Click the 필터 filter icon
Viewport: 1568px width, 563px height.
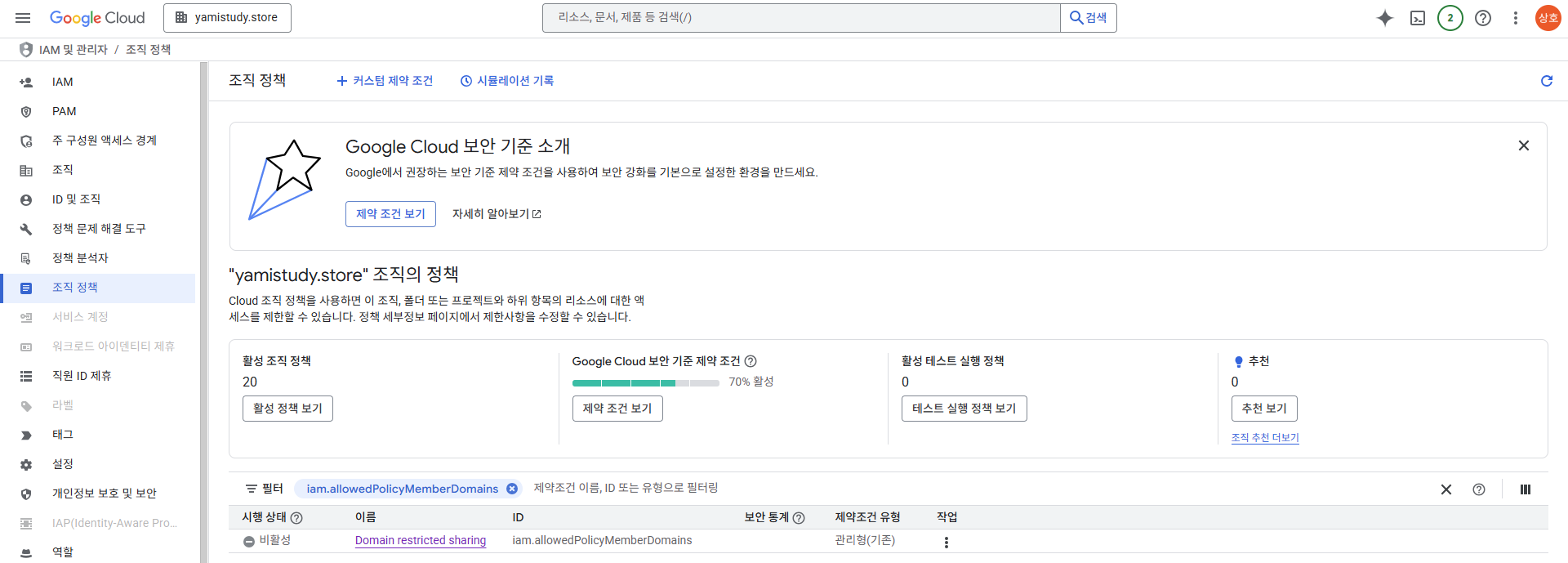[x=252, y=489]
